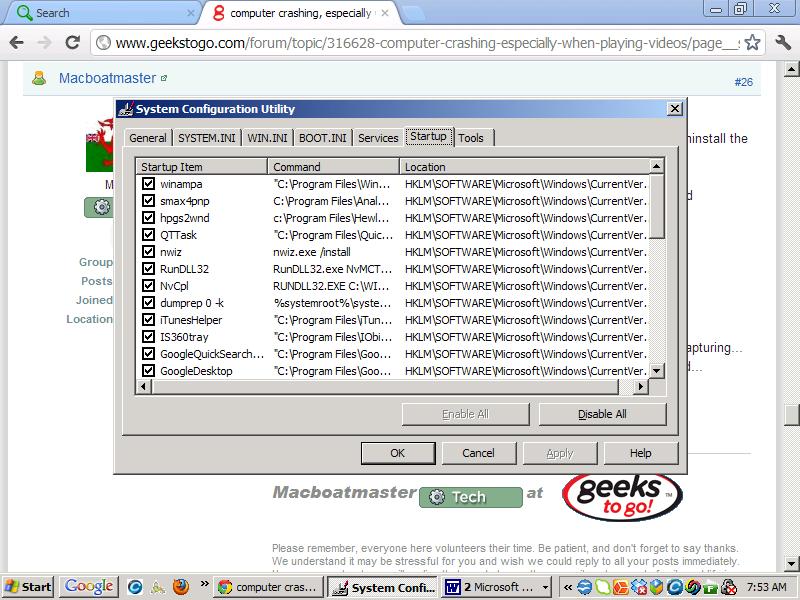800x600 pixels.
Task: Bookmark this page with the star icon
Action: point(753,43)
